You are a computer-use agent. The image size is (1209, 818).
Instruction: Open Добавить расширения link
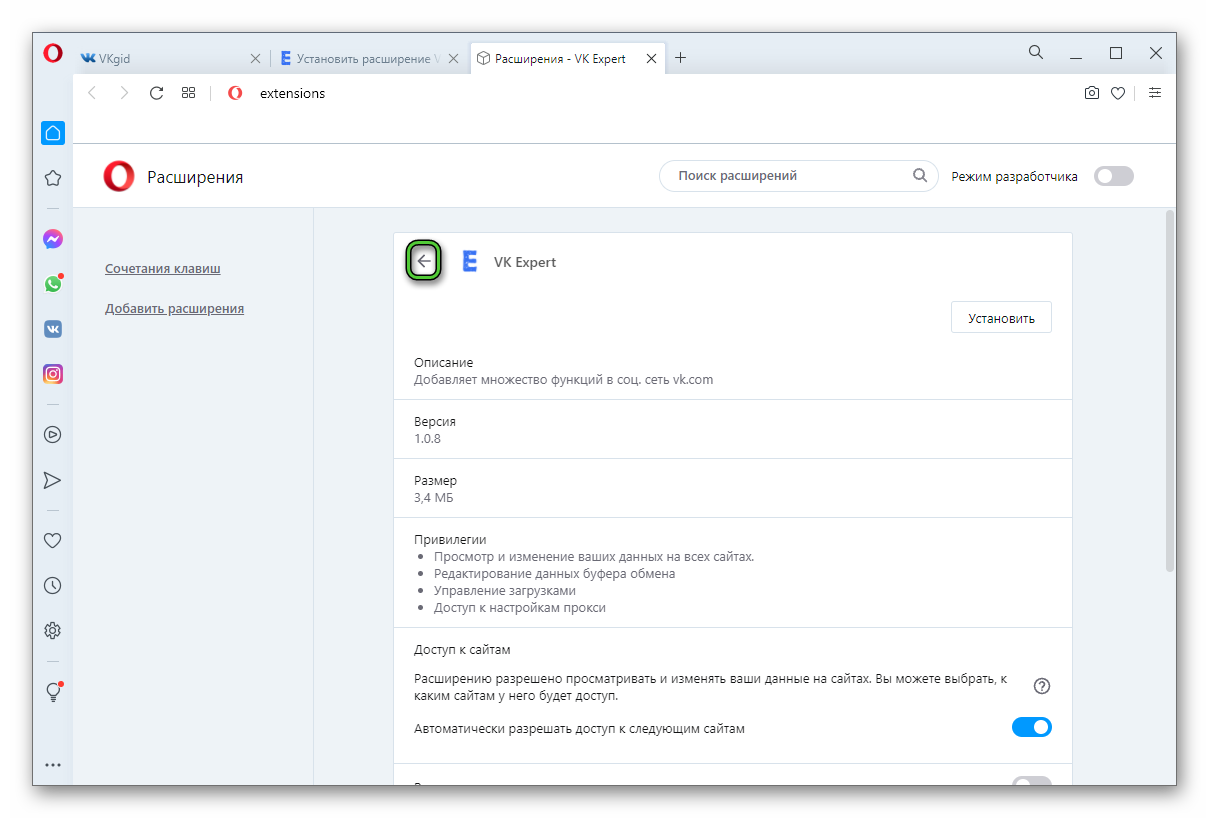coord(175,309)
